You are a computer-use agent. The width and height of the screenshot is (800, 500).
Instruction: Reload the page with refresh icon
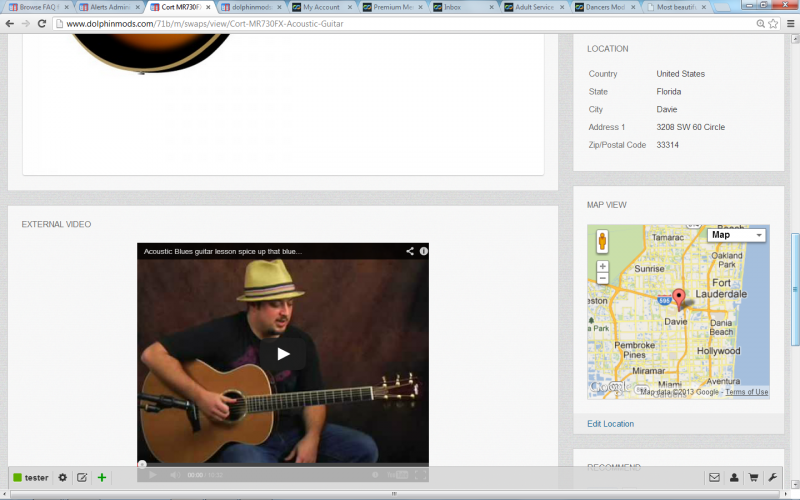[42, 23]
